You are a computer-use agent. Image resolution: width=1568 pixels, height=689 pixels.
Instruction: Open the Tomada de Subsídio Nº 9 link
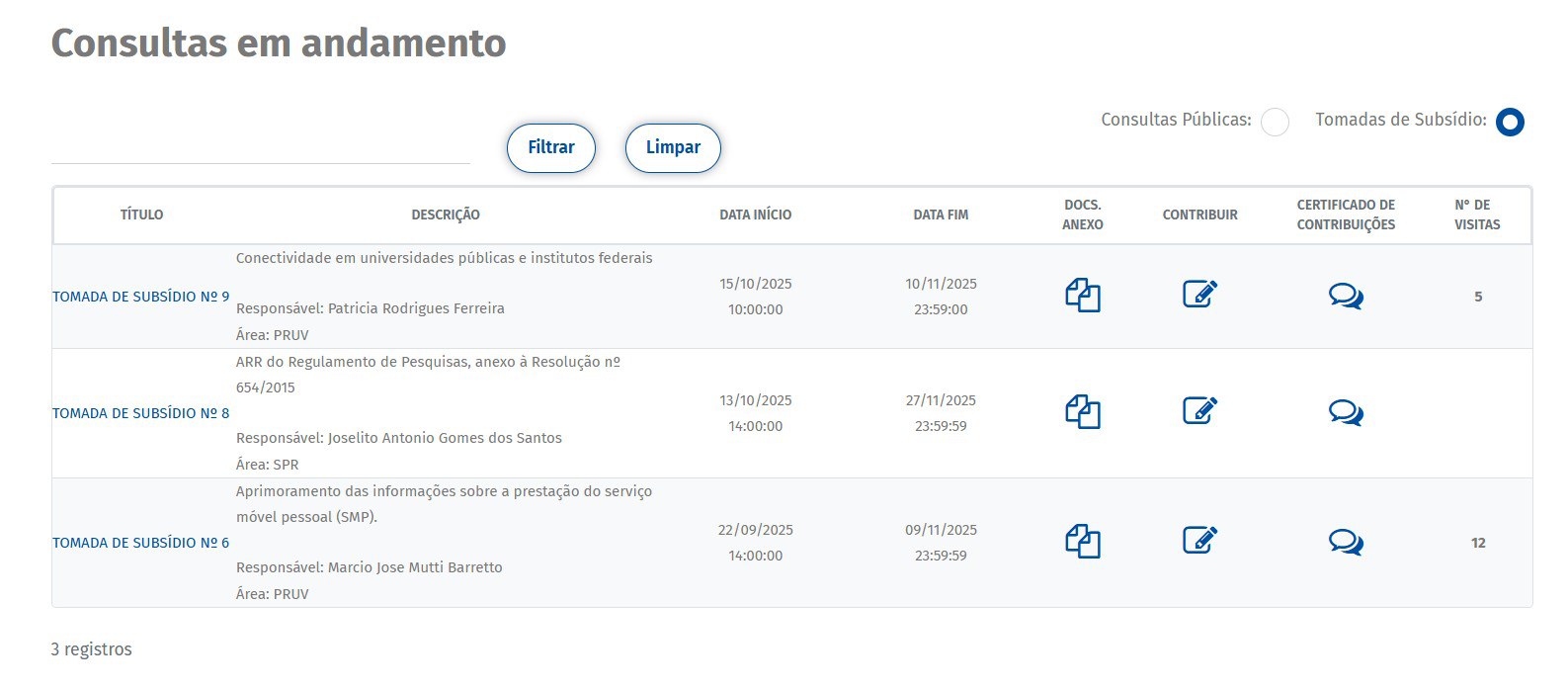point(140,297)
